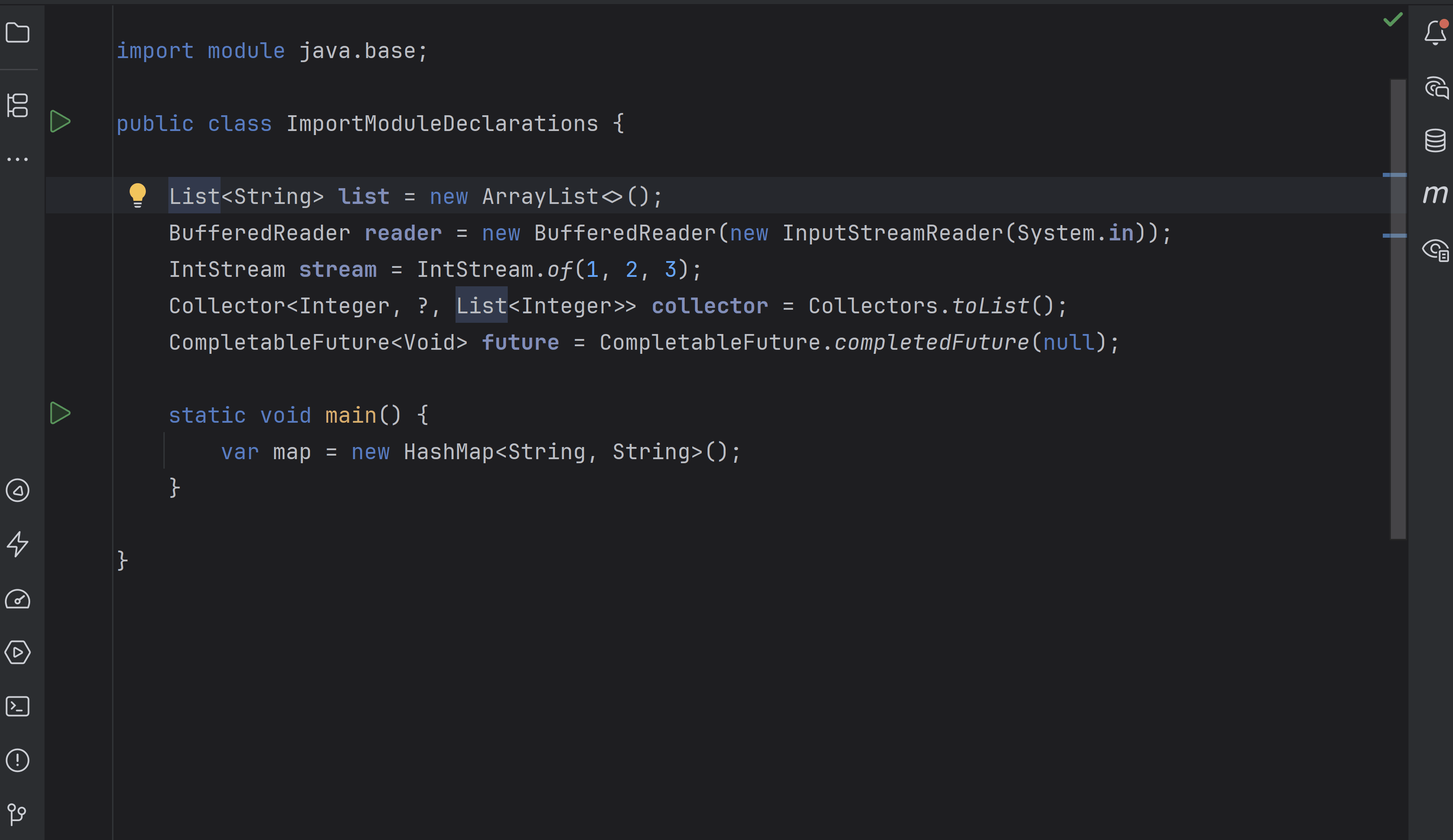Image resolution: width=1453 pixels, height=840 pixels.
Task: Open the Learn compass tool window
Action: [17, 491]
